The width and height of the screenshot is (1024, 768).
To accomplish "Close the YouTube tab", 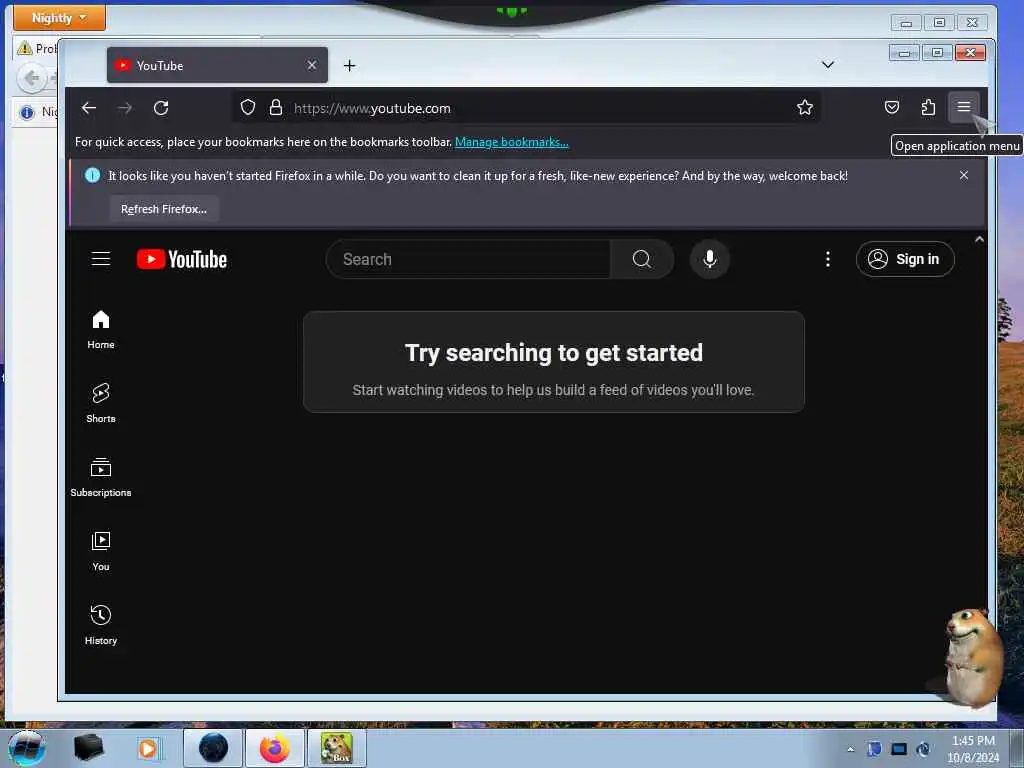I will pos(312,65).
